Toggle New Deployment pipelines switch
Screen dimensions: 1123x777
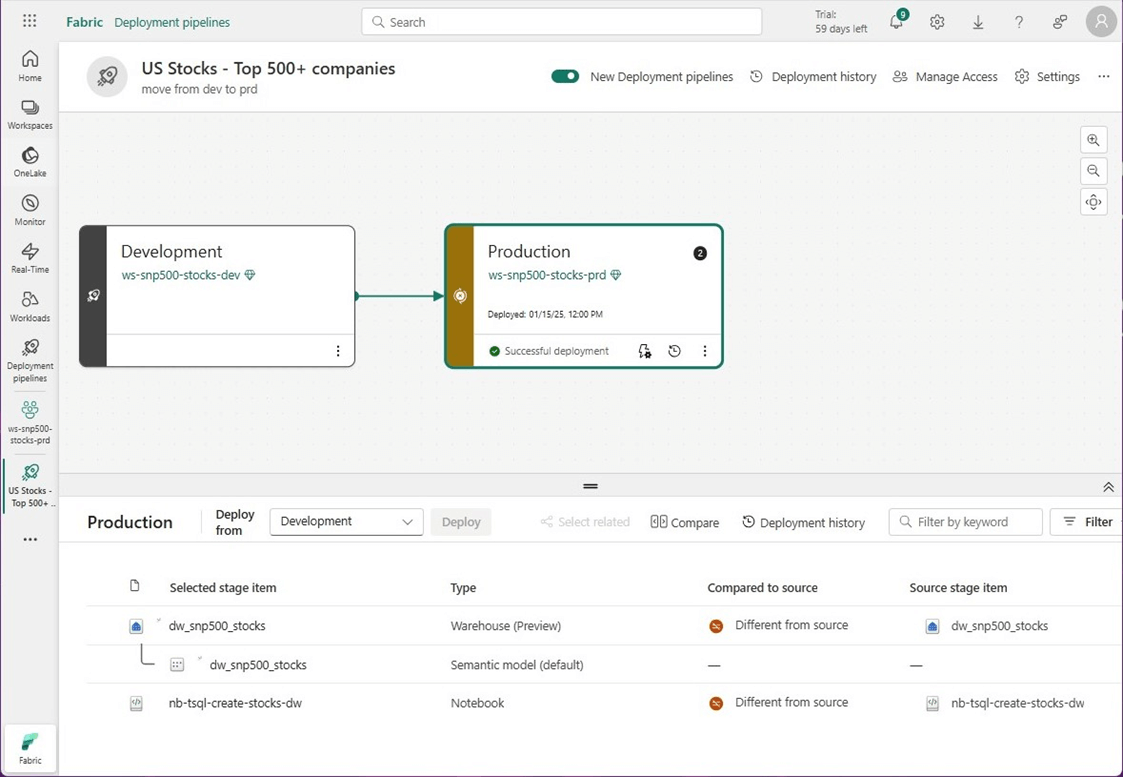[x=565, y=76]
